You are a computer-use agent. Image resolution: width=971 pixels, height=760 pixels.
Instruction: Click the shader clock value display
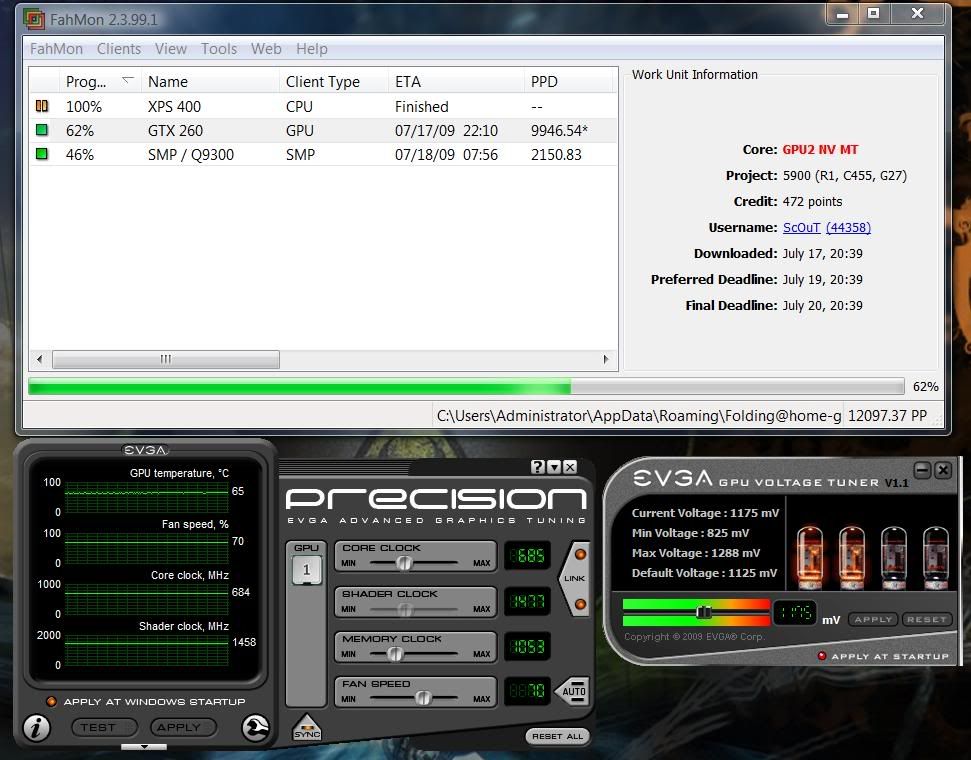527,601
